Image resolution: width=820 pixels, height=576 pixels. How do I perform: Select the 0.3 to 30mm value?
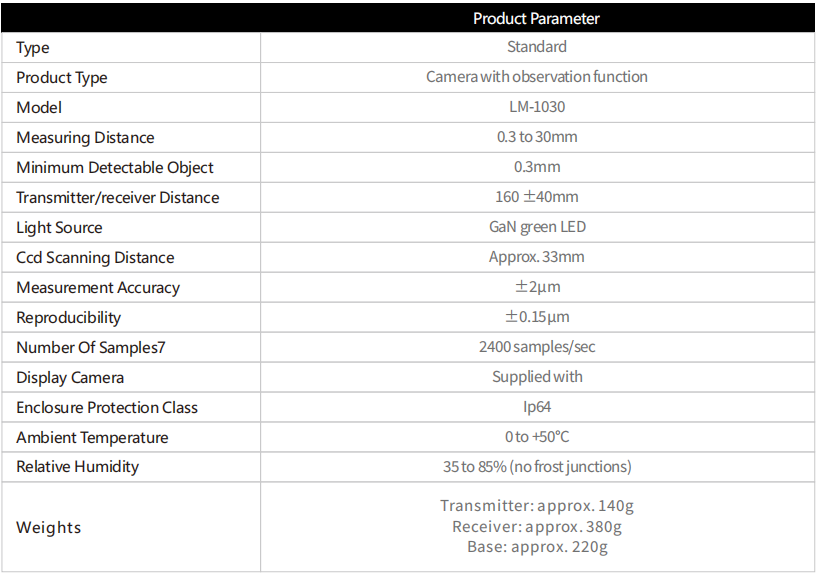tap(537, 137)
